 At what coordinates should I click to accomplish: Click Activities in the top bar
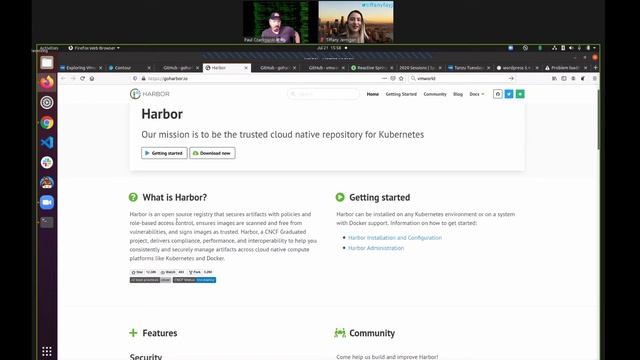pyautogui.click(x=49, y=48)
